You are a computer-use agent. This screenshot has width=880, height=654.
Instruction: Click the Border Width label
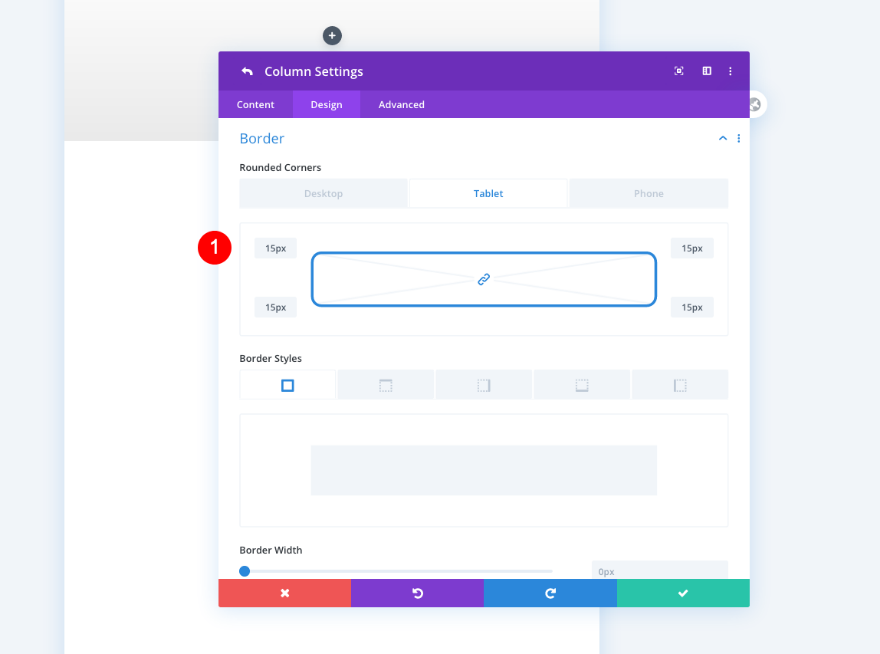[271, 550]
